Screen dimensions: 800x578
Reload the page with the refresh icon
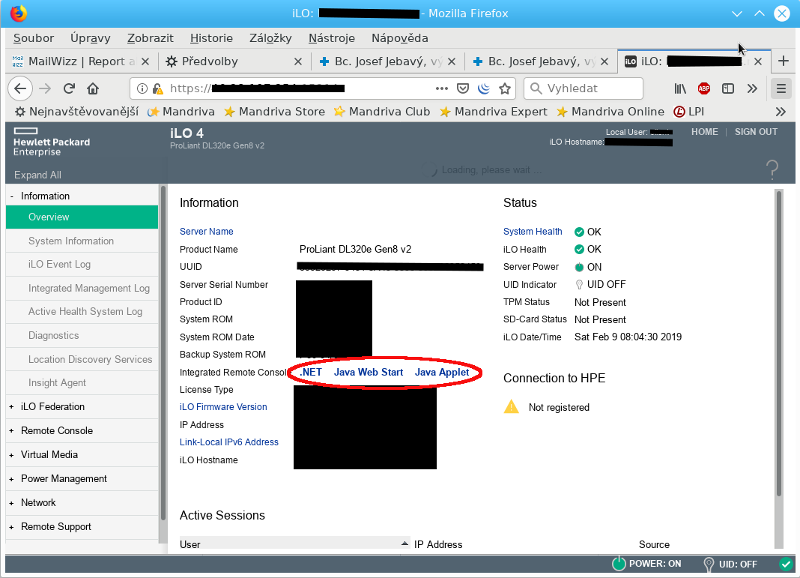pyautogui.click(x=69, y=88)
